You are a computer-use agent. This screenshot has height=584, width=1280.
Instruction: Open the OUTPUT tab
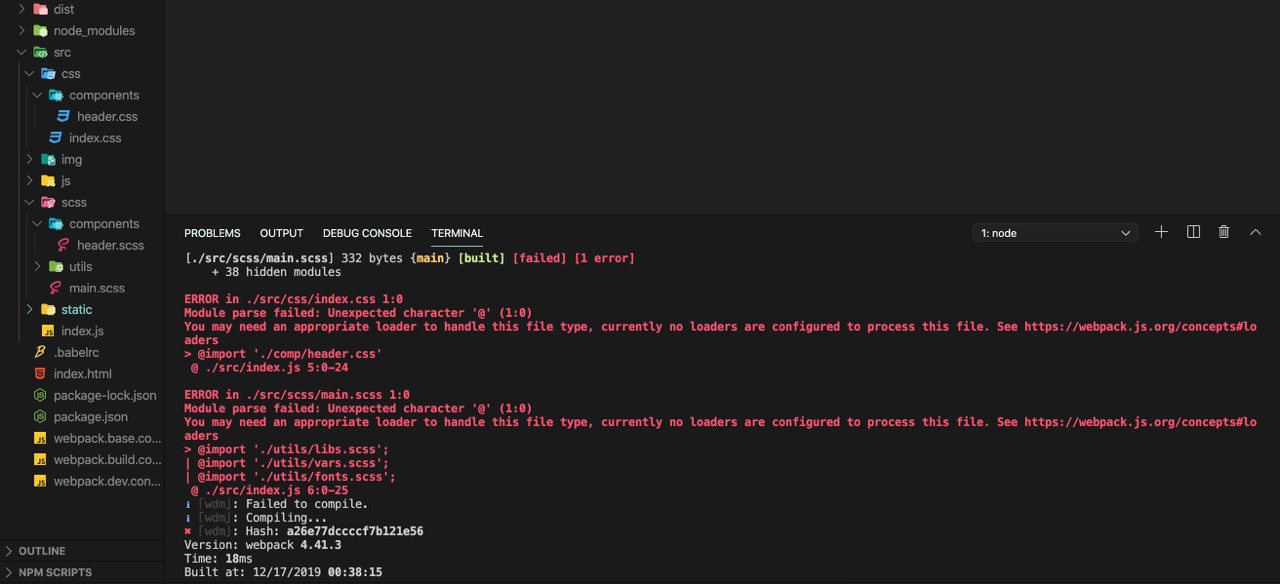(281, 233)
